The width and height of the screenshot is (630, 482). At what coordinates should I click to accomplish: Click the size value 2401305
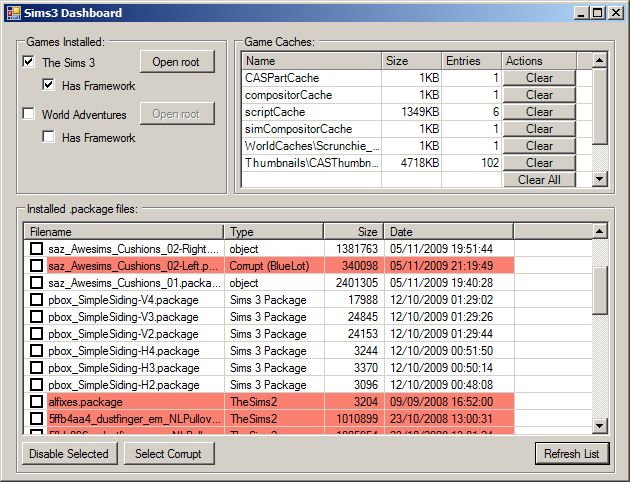tap(357, 283)
